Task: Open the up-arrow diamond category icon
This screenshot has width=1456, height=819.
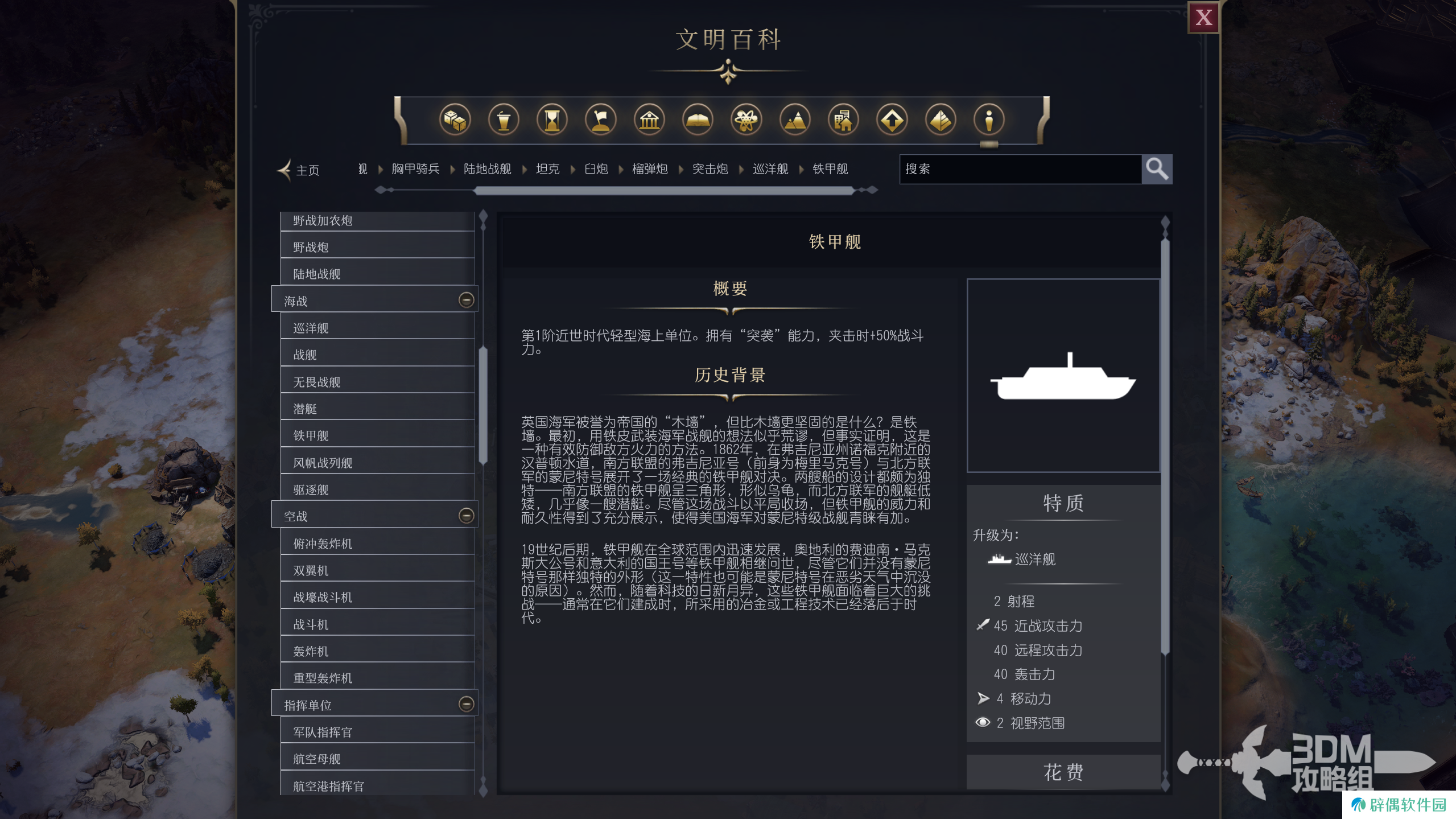Action: pos(892,120)
